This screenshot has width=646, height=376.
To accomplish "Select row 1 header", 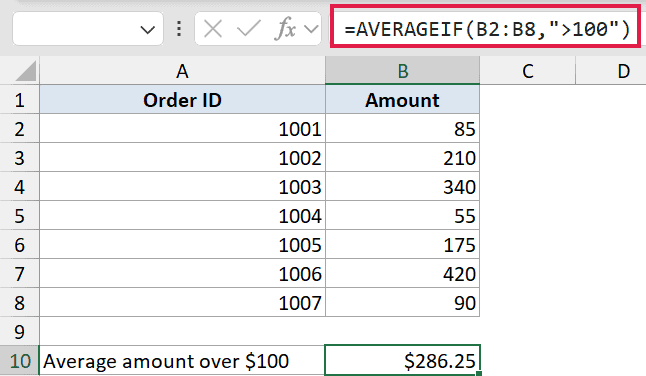I will click(19, 100).
